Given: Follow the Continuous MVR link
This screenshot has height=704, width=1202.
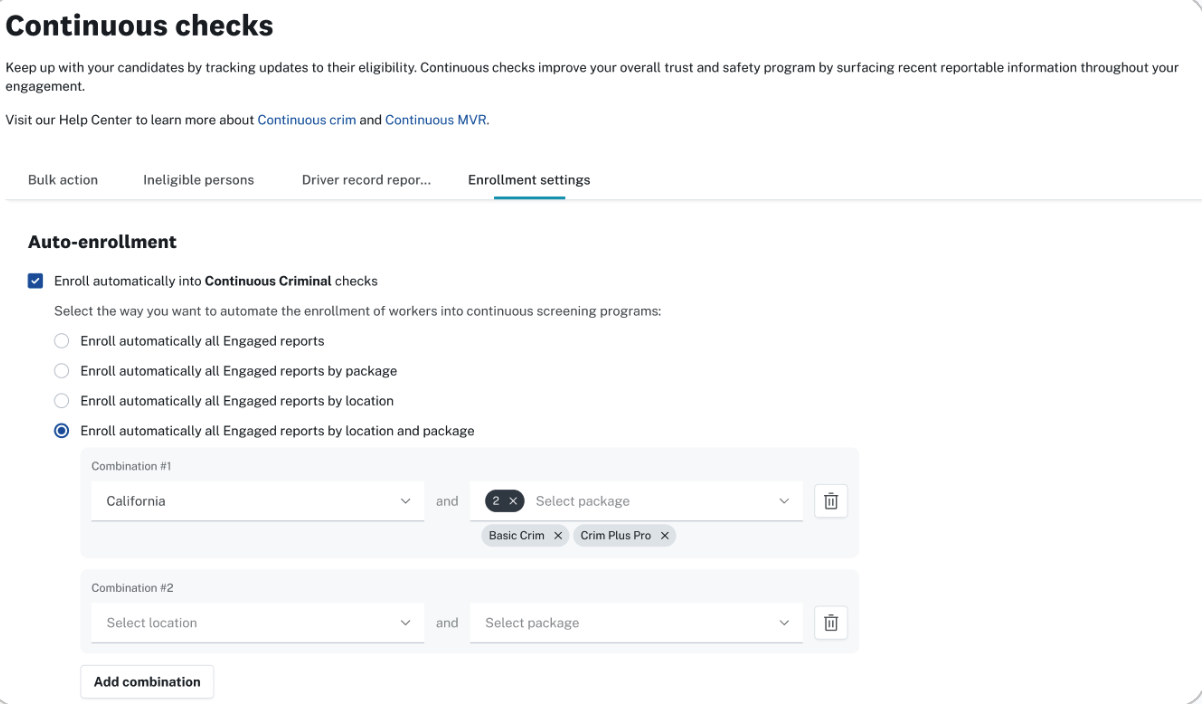Looking at the screenshot, I should (436, 120).
